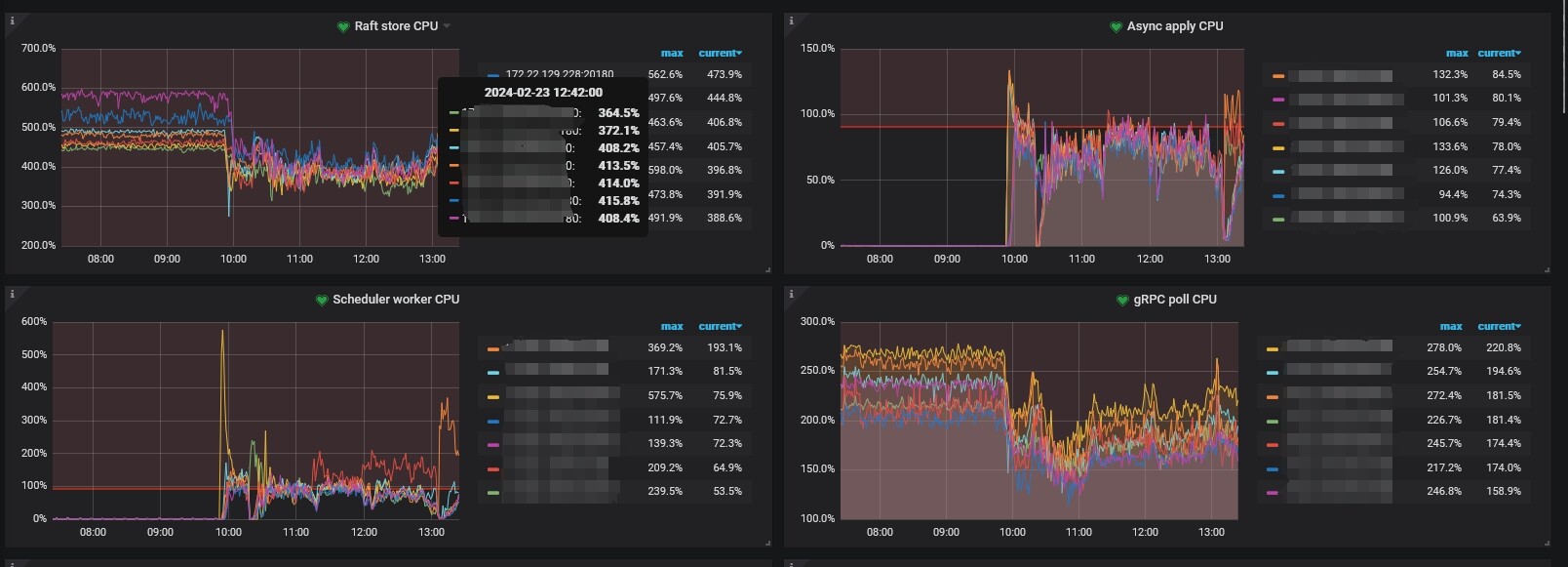This screenshot has width=1568, height=567.
Task: Sort Async apply CPU legend by max column
Action: pyautogui.click(x=1456, y=53)
